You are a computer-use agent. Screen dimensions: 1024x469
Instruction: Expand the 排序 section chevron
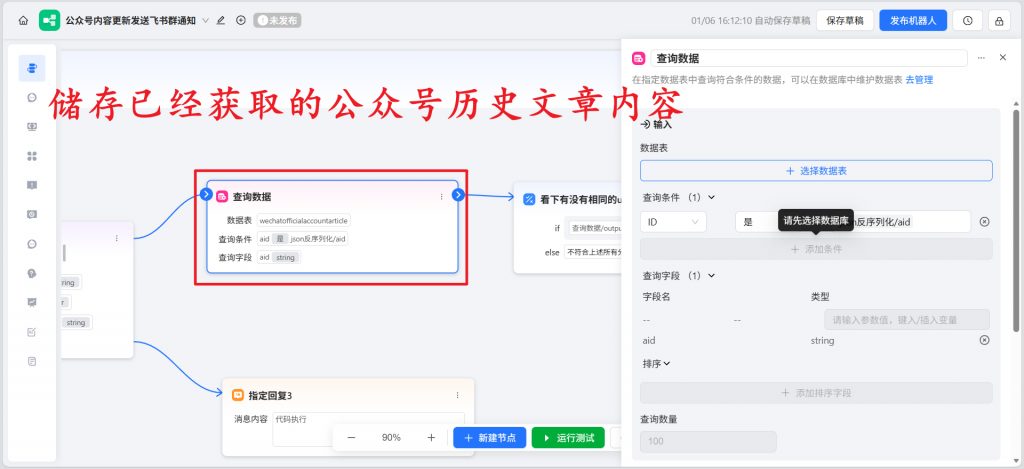[x=667, y=364]
